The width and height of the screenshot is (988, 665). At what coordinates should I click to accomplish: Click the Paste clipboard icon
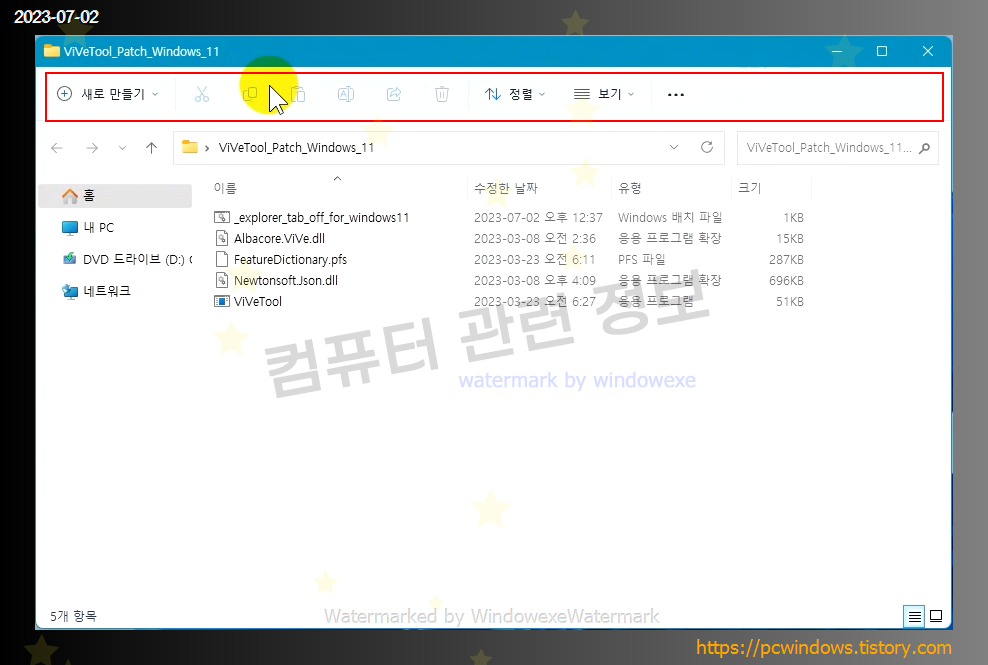click(x=298, y=94)
